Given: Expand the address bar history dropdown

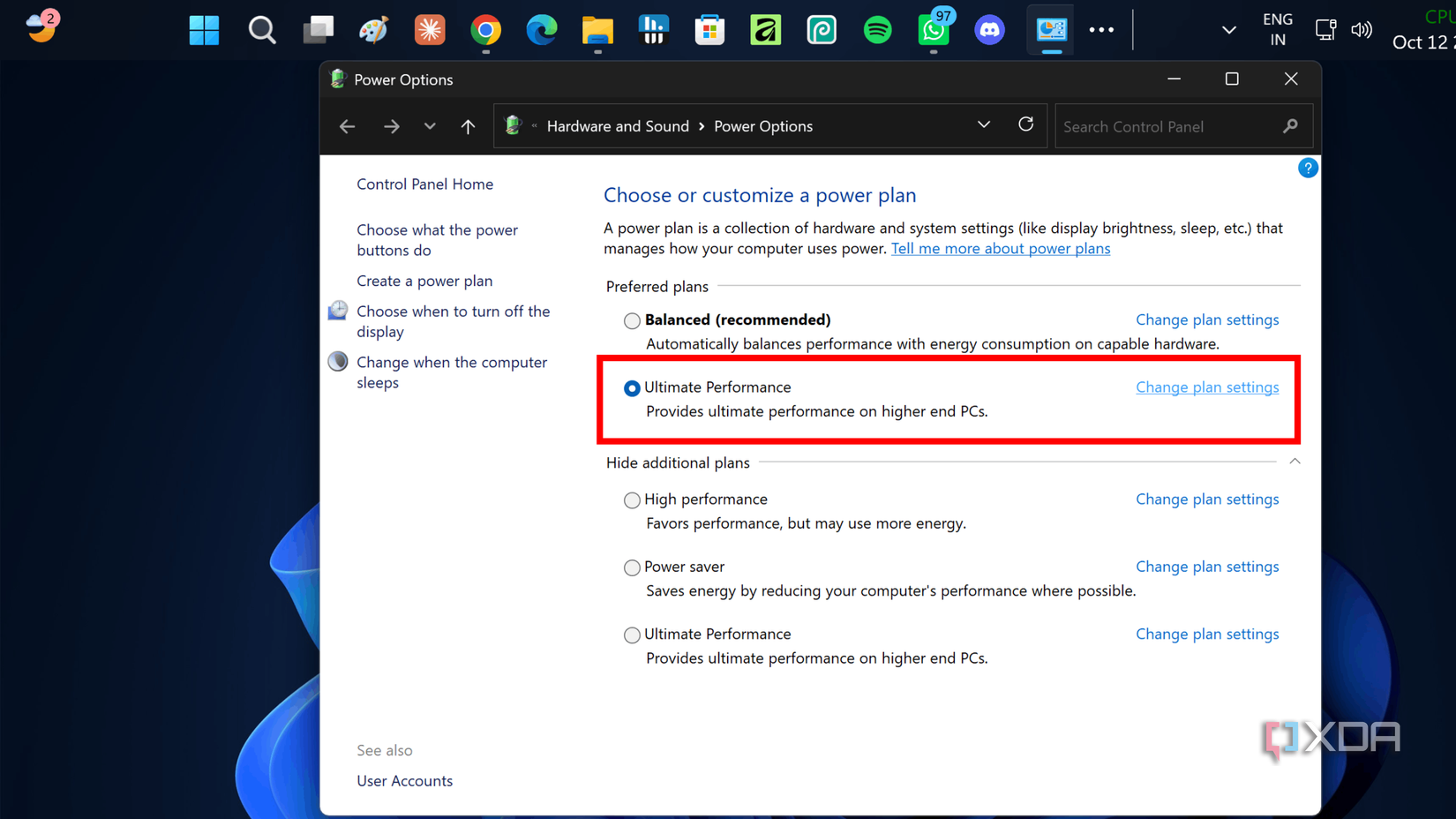Looking at the screenshot, I should coord(984,125).
